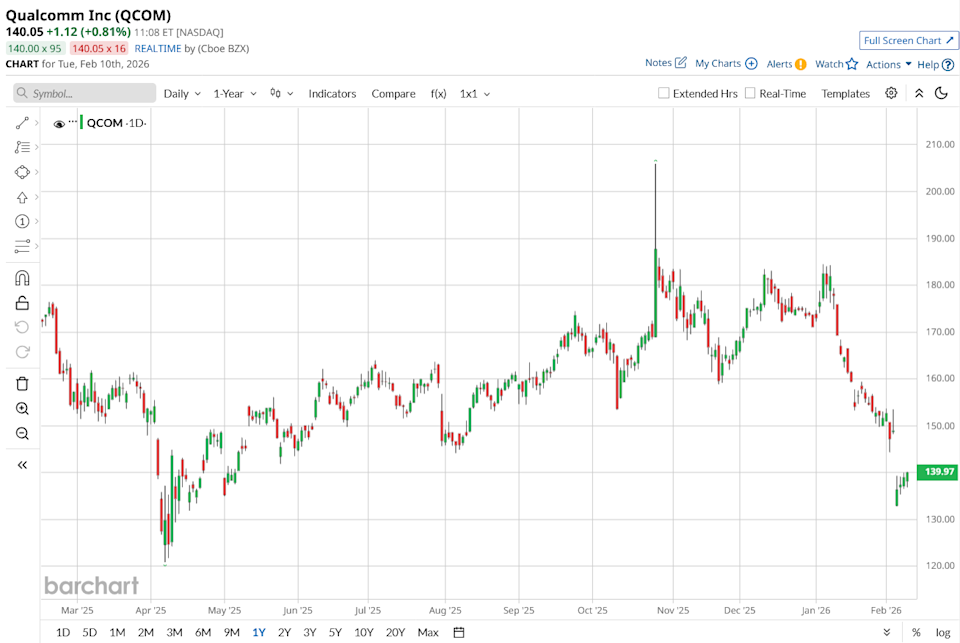Select the trend line drawing tool
This screenshot has width=960, height=643.
click(22, 123)
